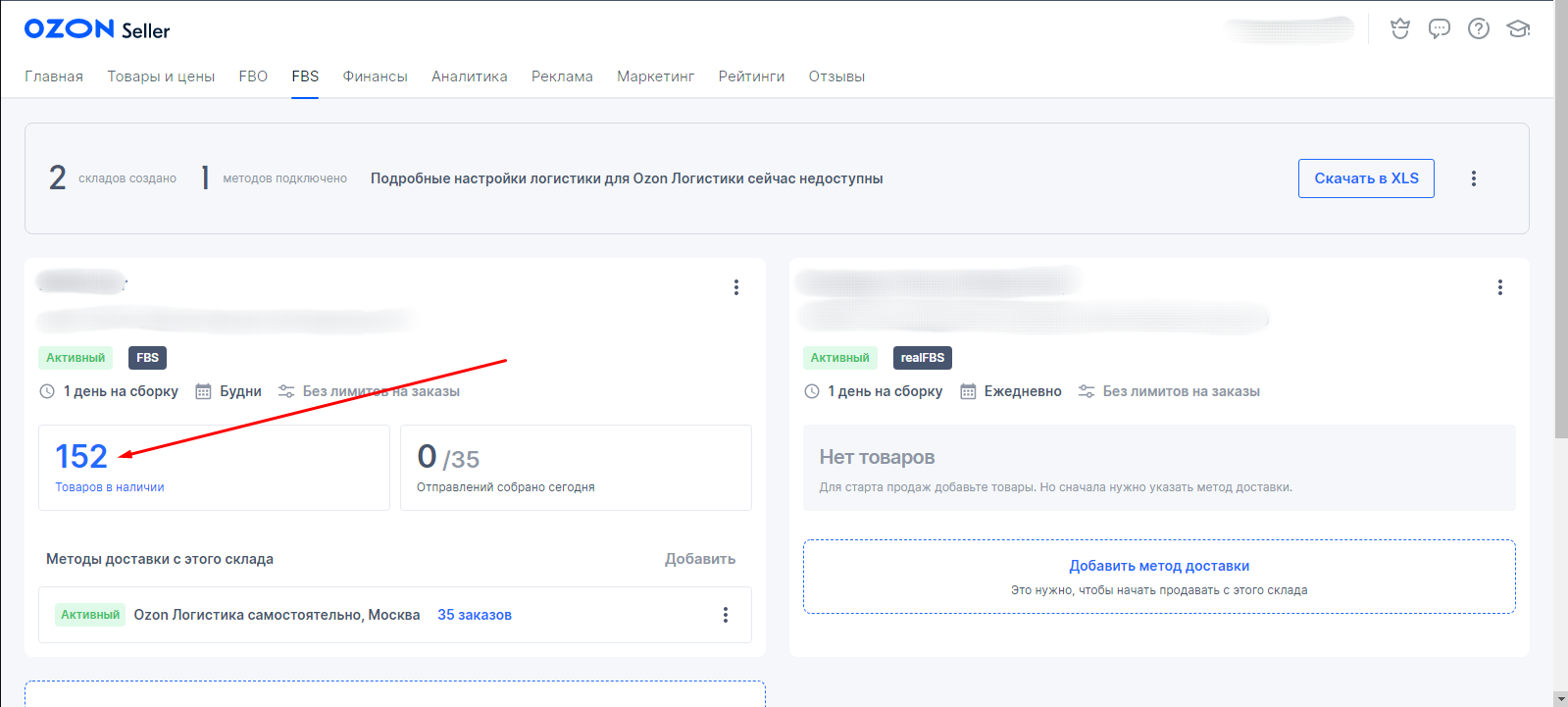Open the 35 заказов link
Viewport: 1568px width, 707px height.
click(x=475, y=615)
